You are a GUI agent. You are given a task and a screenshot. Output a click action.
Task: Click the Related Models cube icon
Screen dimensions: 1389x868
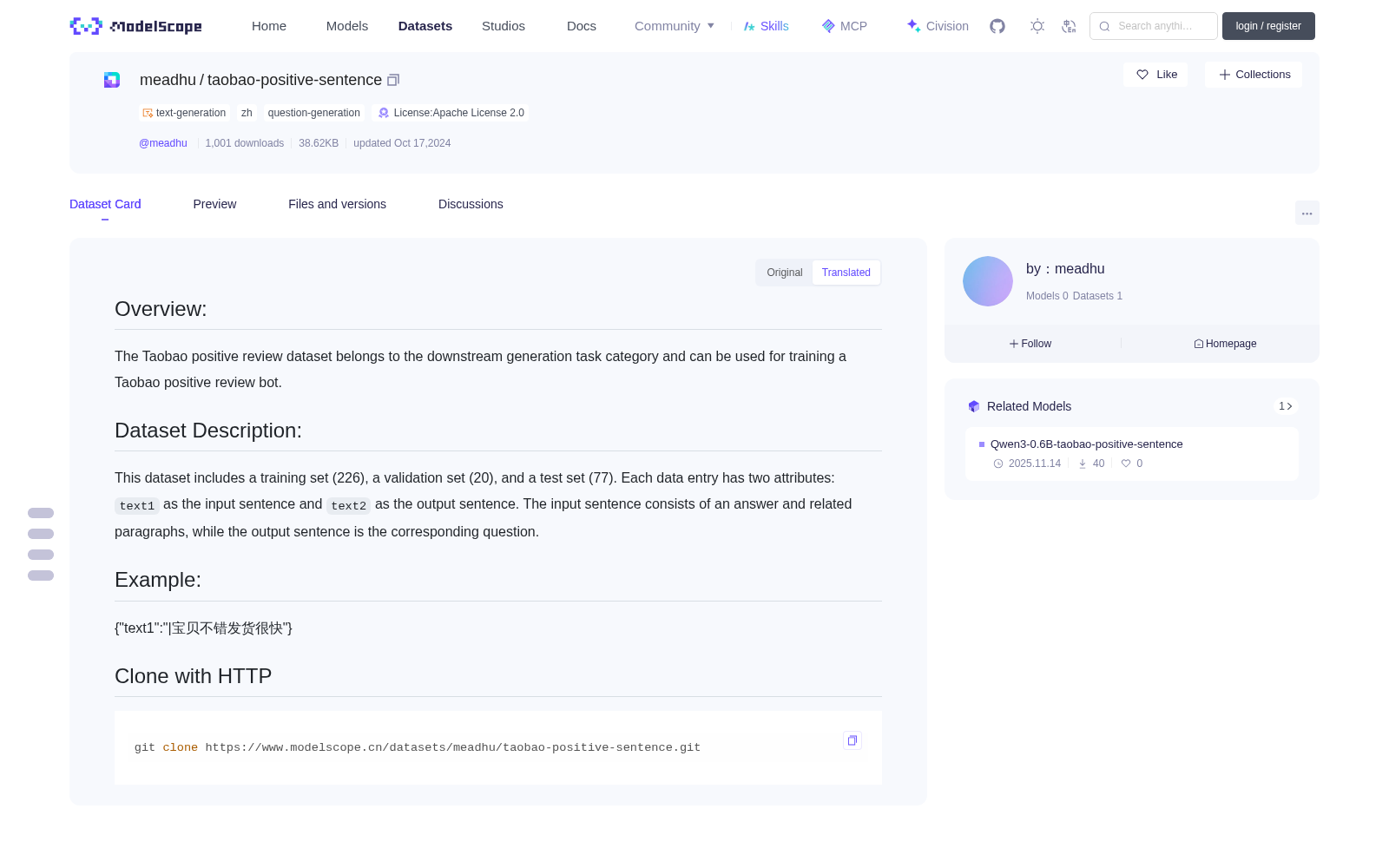(974, 406)
